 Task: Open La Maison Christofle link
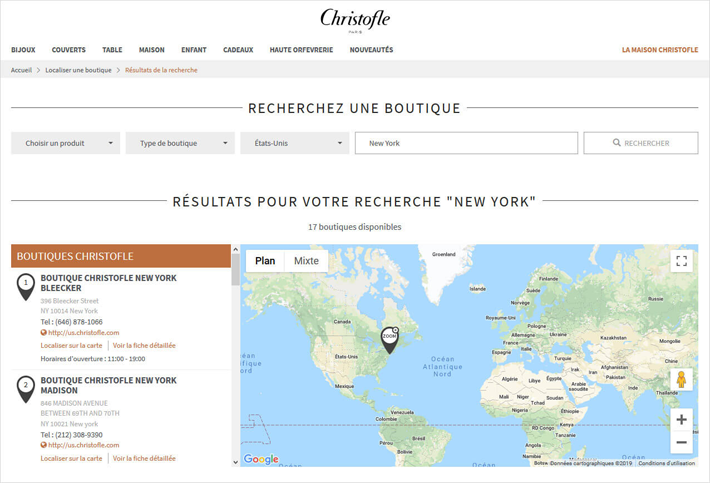[660, 50]
